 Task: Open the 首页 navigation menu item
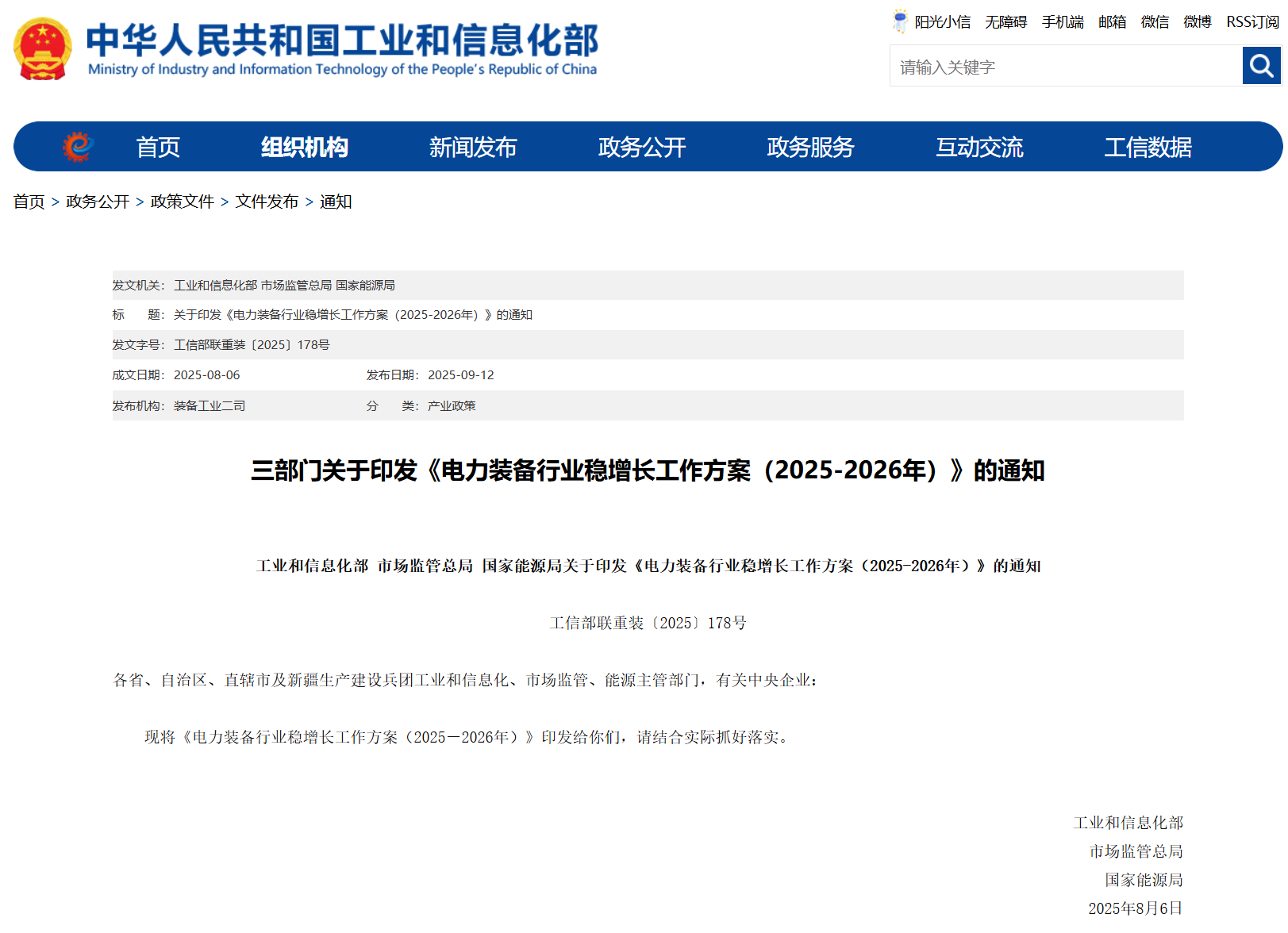tap(158, 147)
